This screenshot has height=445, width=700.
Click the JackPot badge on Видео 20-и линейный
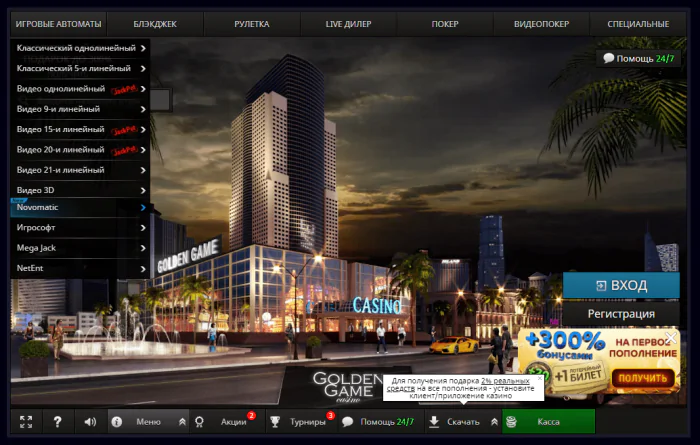124,151
